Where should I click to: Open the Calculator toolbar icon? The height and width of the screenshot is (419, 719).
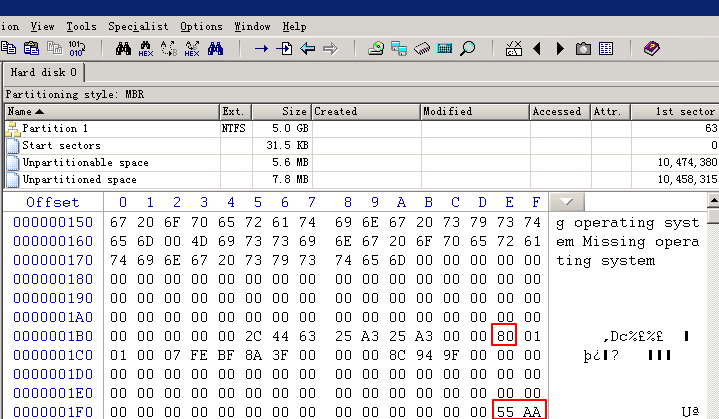pos(445,48)
